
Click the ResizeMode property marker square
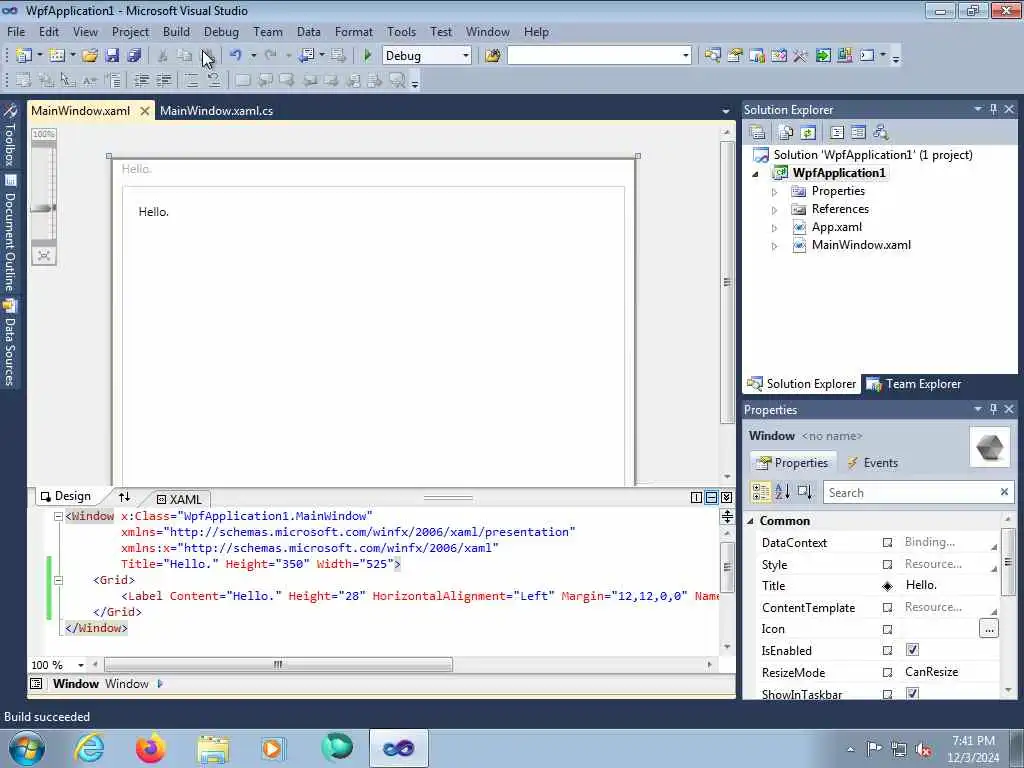887,672
